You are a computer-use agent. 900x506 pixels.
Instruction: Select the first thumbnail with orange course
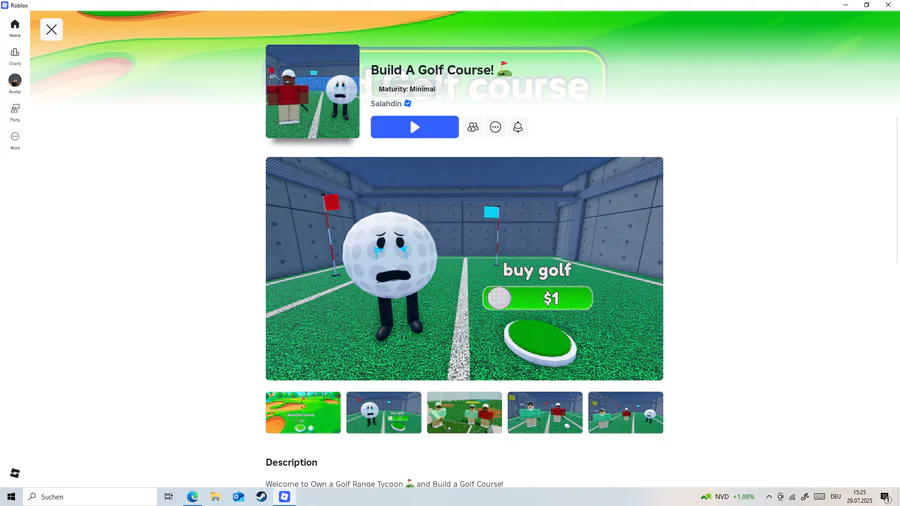click(x=303, y=412)
